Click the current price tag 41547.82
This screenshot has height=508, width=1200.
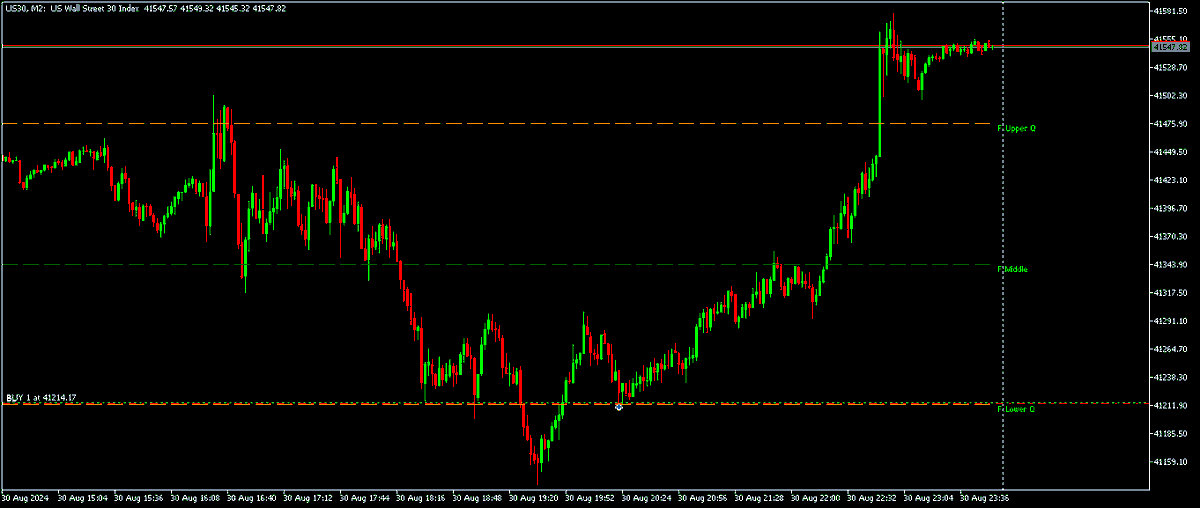tap(1170, 47)
